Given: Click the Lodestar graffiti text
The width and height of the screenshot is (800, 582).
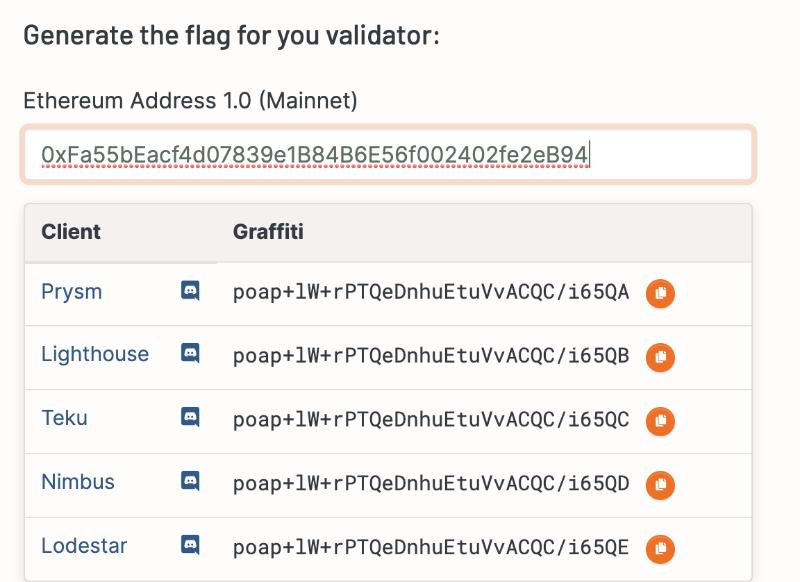Looking at the screenshot, I should tap(431, 546).
